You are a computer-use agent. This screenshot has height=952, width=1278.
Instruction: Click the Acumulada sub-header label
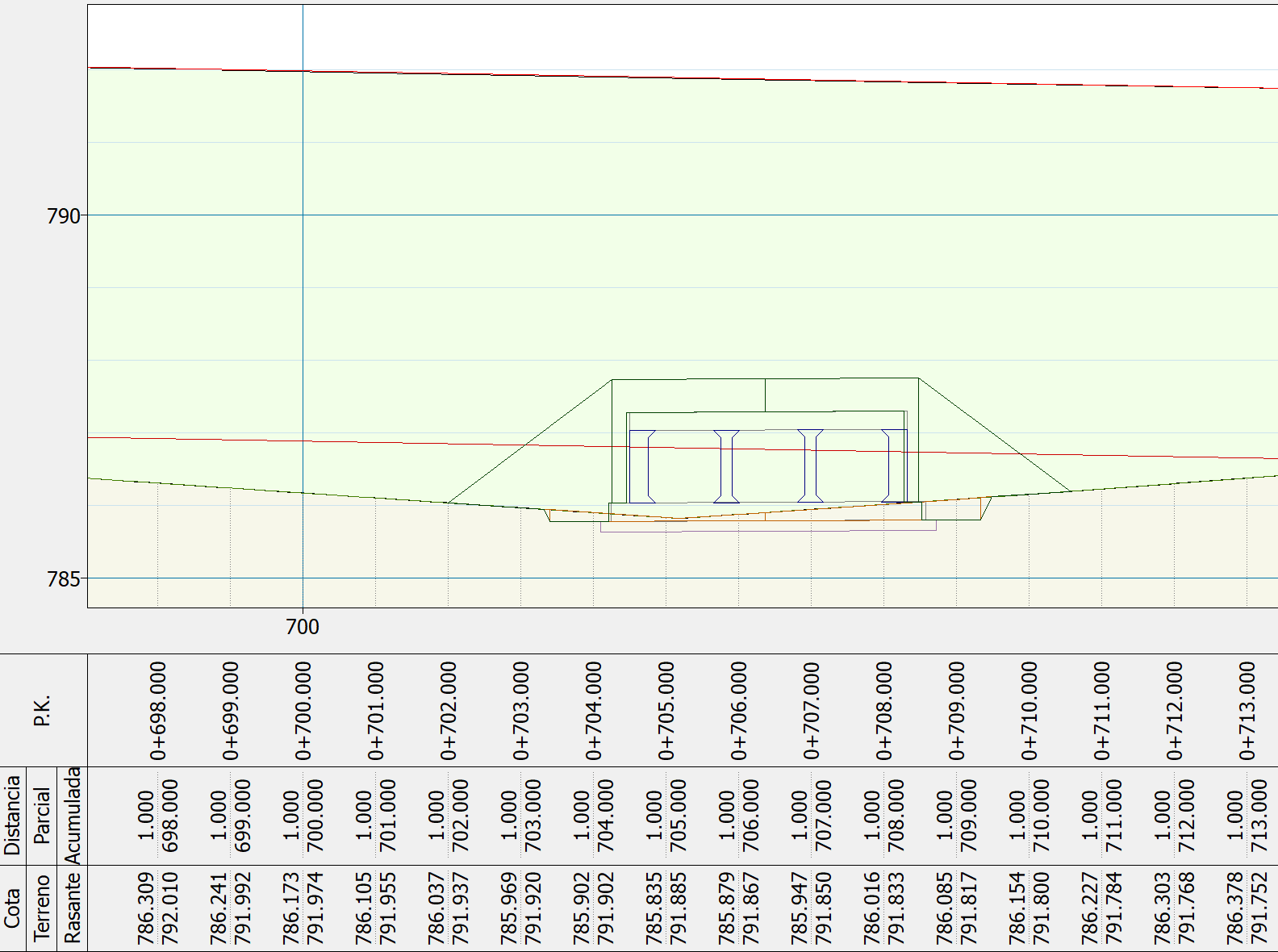pos(73,816)
